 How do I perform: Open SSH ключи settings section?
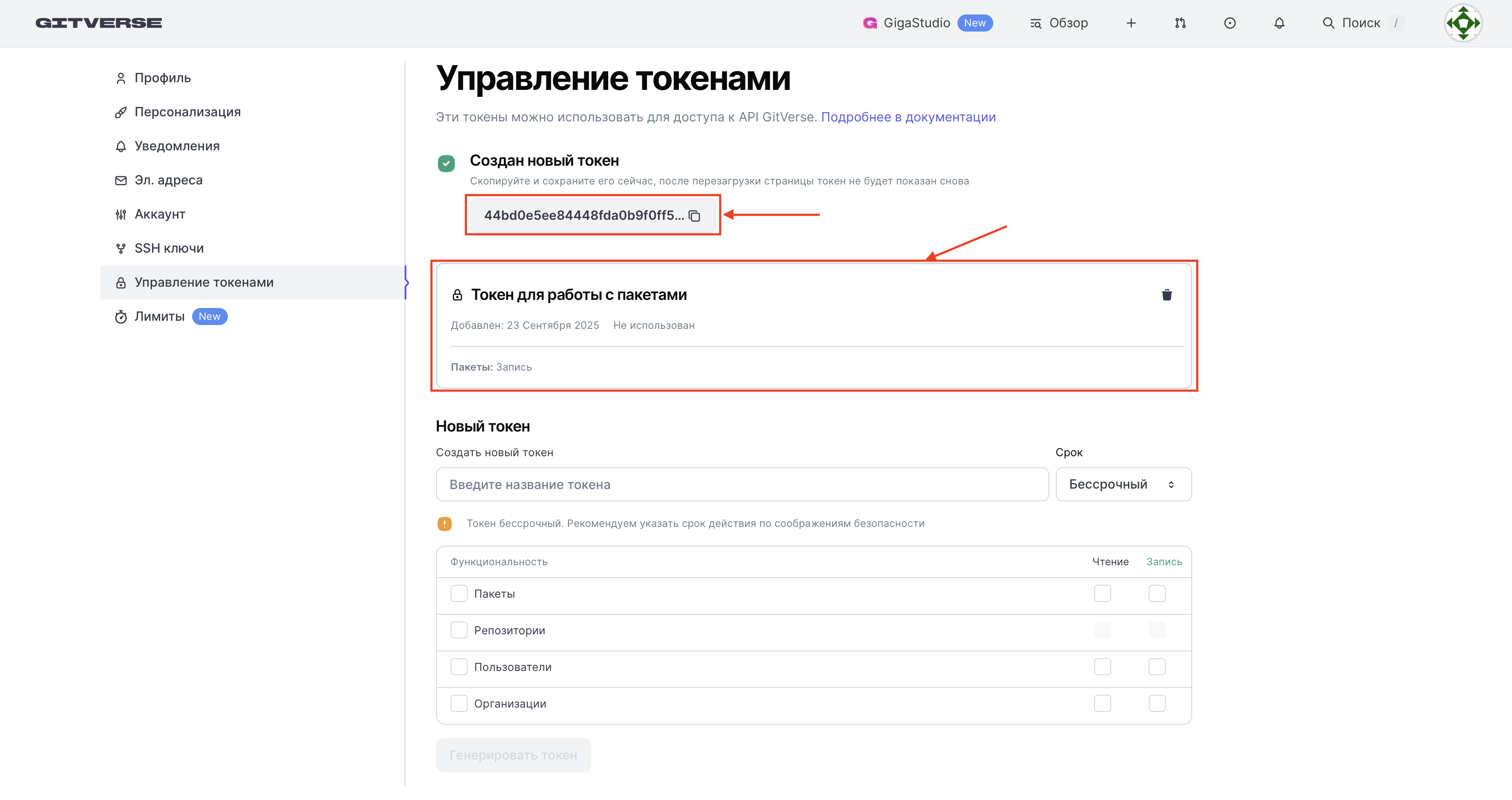pyautogui.click(x=169, y=248)
